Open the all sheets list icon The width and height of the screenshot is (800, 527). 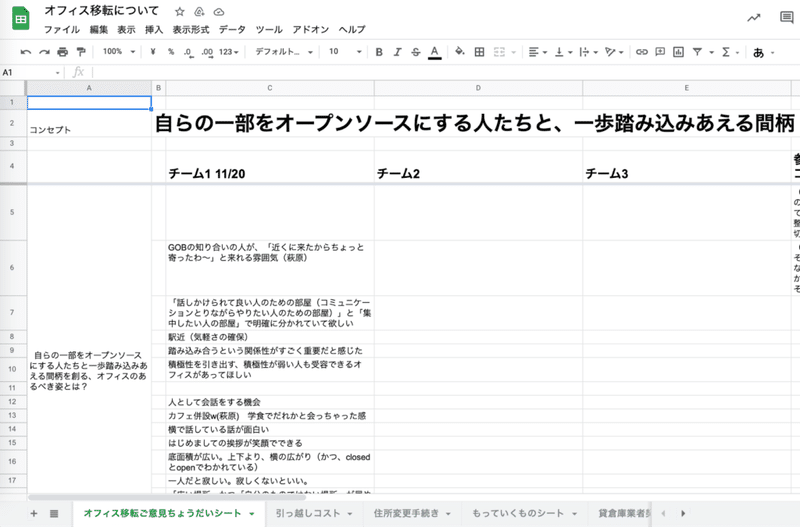coord(54,513)
